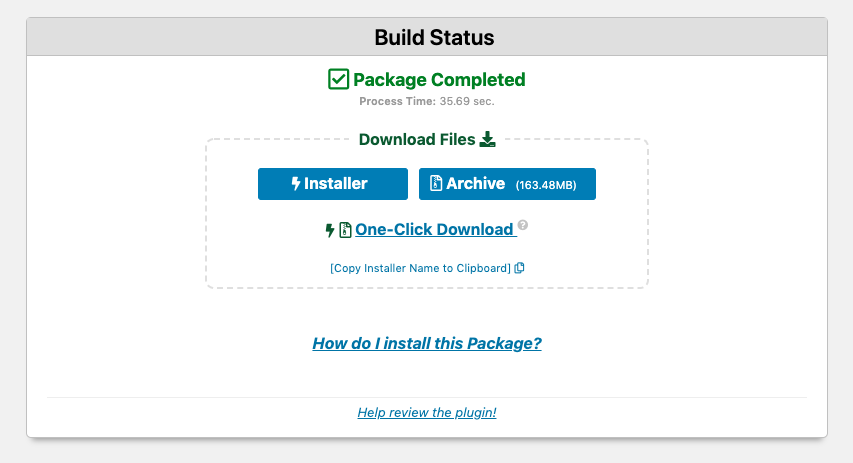Open How do I install this Package?
This screenshot has height=463, width=853.
coord(427,343)
